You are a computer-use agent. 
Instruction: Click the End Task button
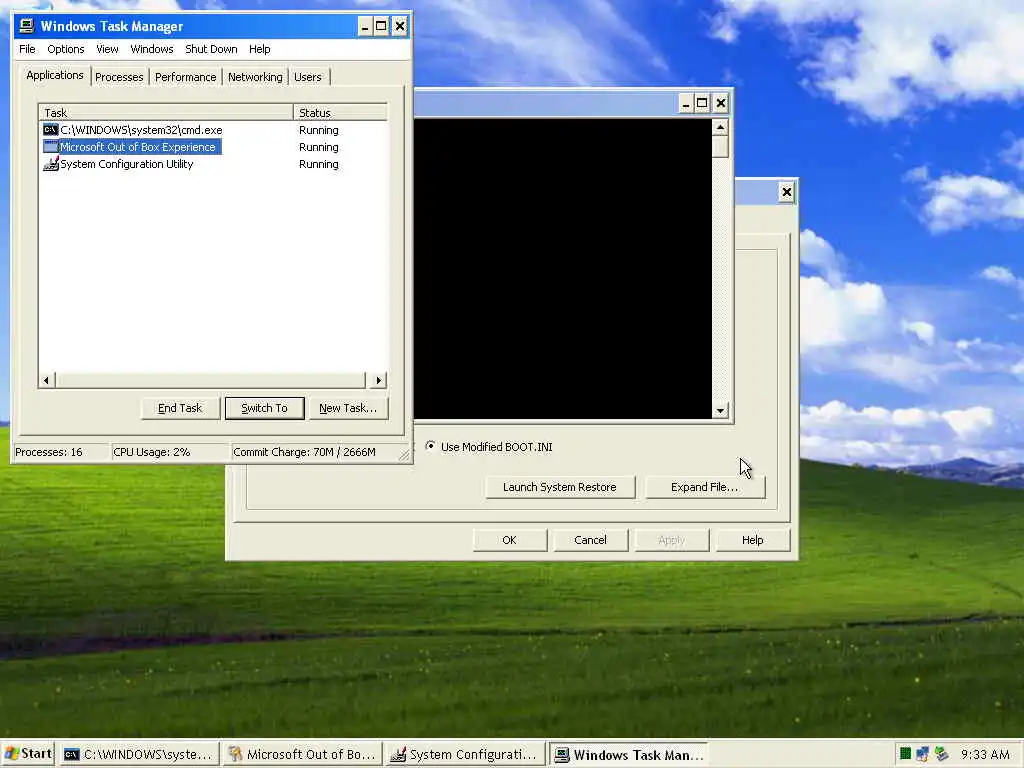(180, 408)
